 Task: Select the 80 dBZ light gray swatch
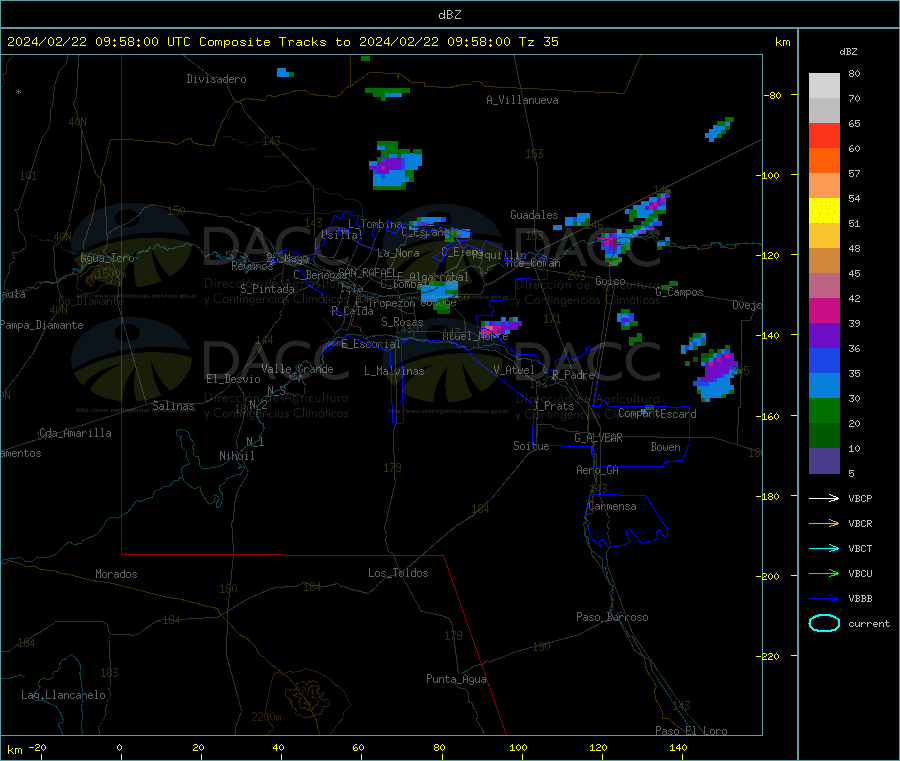(x=824, y=86)
